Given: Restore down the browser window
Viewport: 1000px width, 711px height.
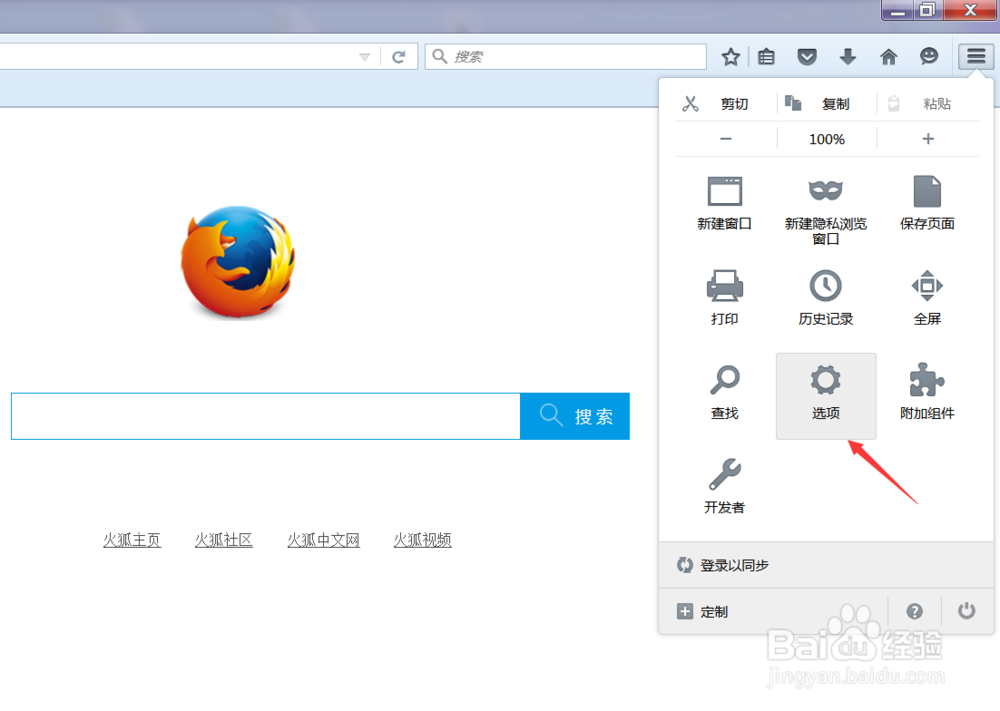Looking at the screenshot, I should (x=928, y=10).
